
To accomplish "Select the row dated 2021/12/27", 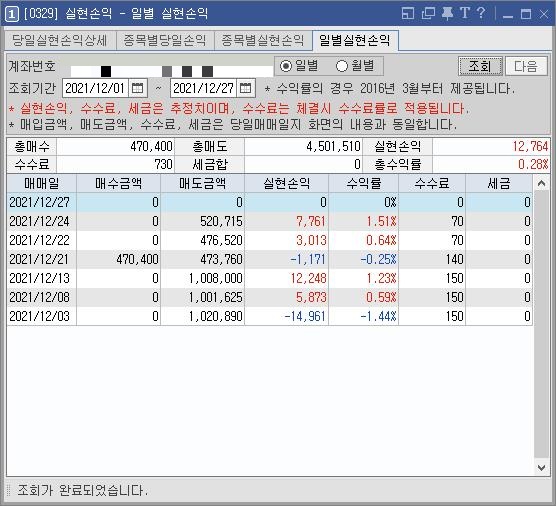I will 269,202.
